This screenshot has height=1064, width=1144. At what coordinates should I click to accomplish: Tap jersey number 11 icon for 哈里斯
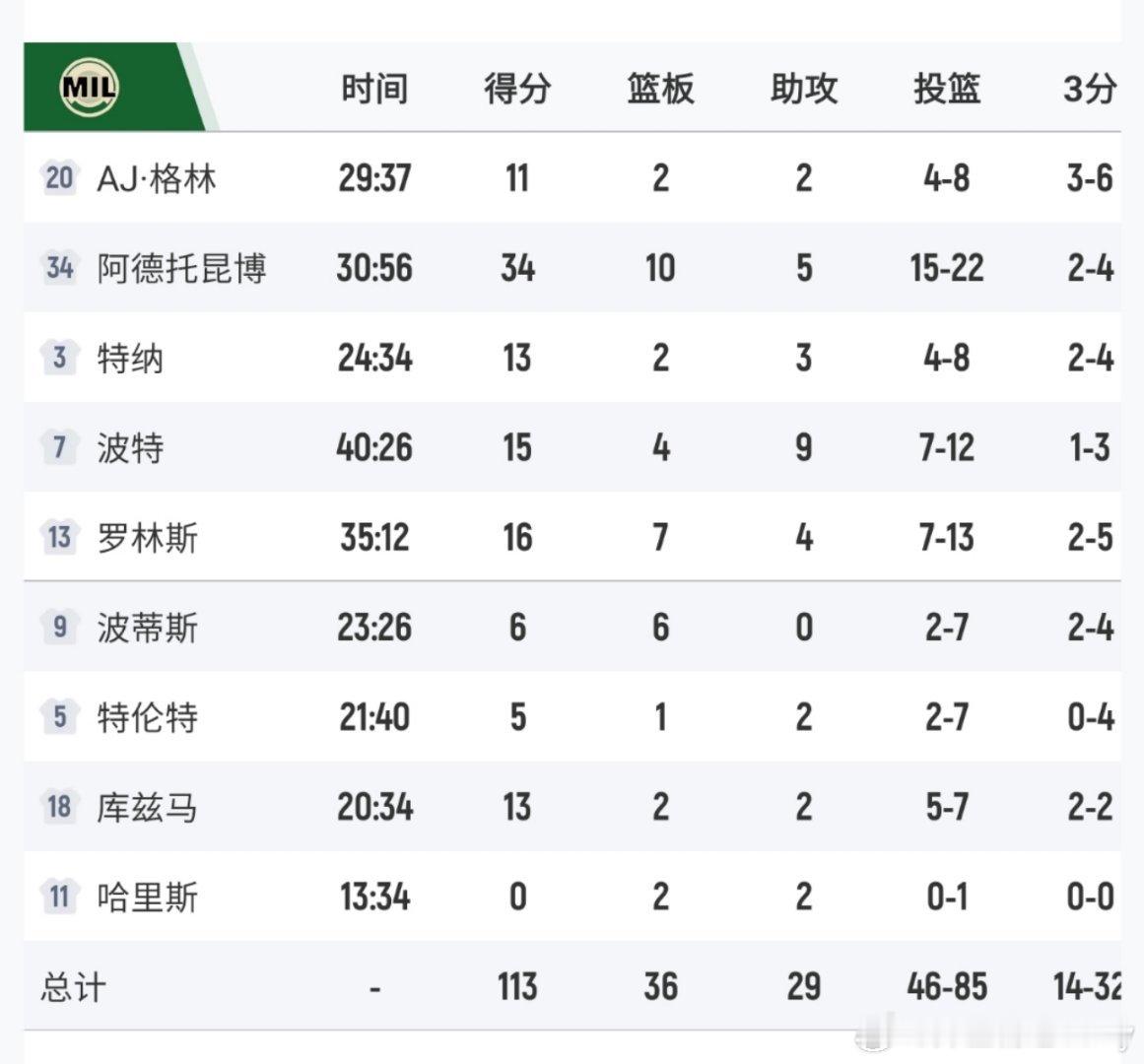59,896
